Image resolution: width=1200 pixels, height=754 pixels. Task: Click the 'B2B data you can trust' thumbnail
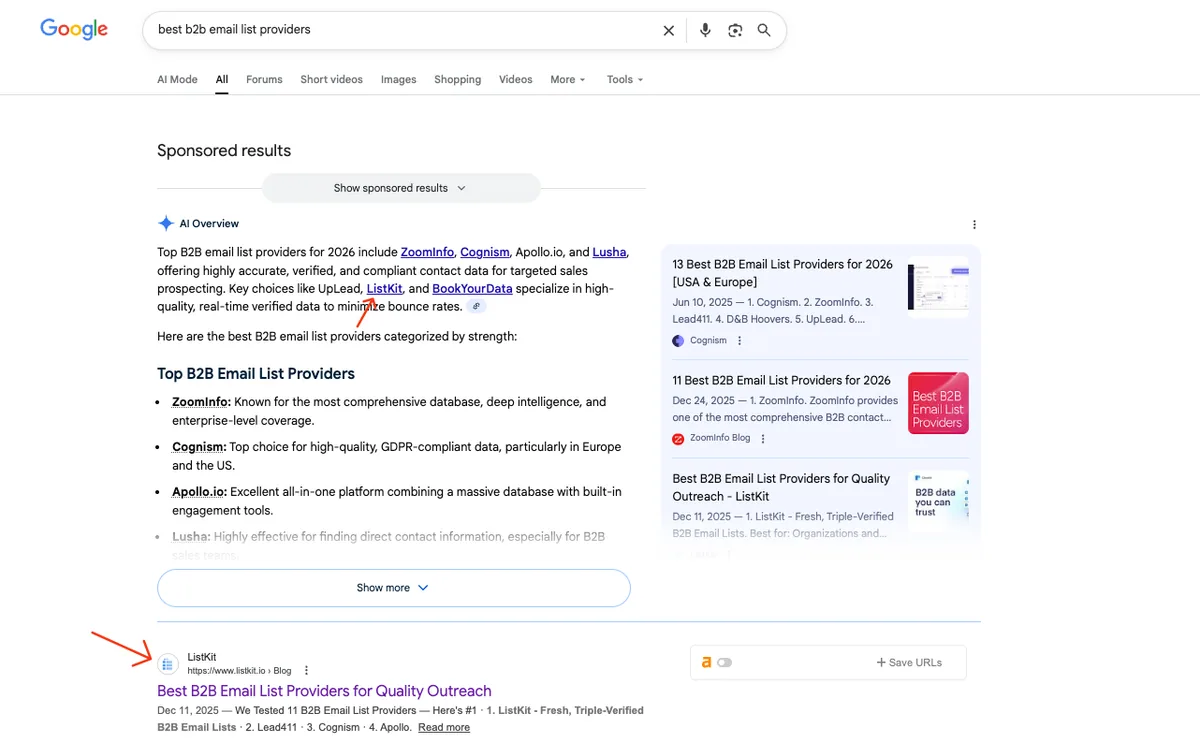click(x=938, y=502)
